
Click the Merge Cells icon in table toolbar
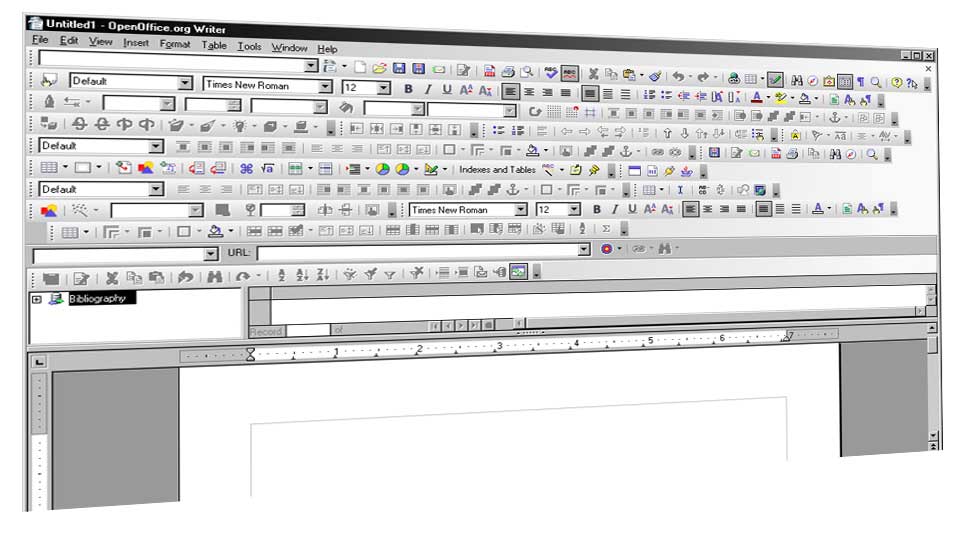coord(254,231)
